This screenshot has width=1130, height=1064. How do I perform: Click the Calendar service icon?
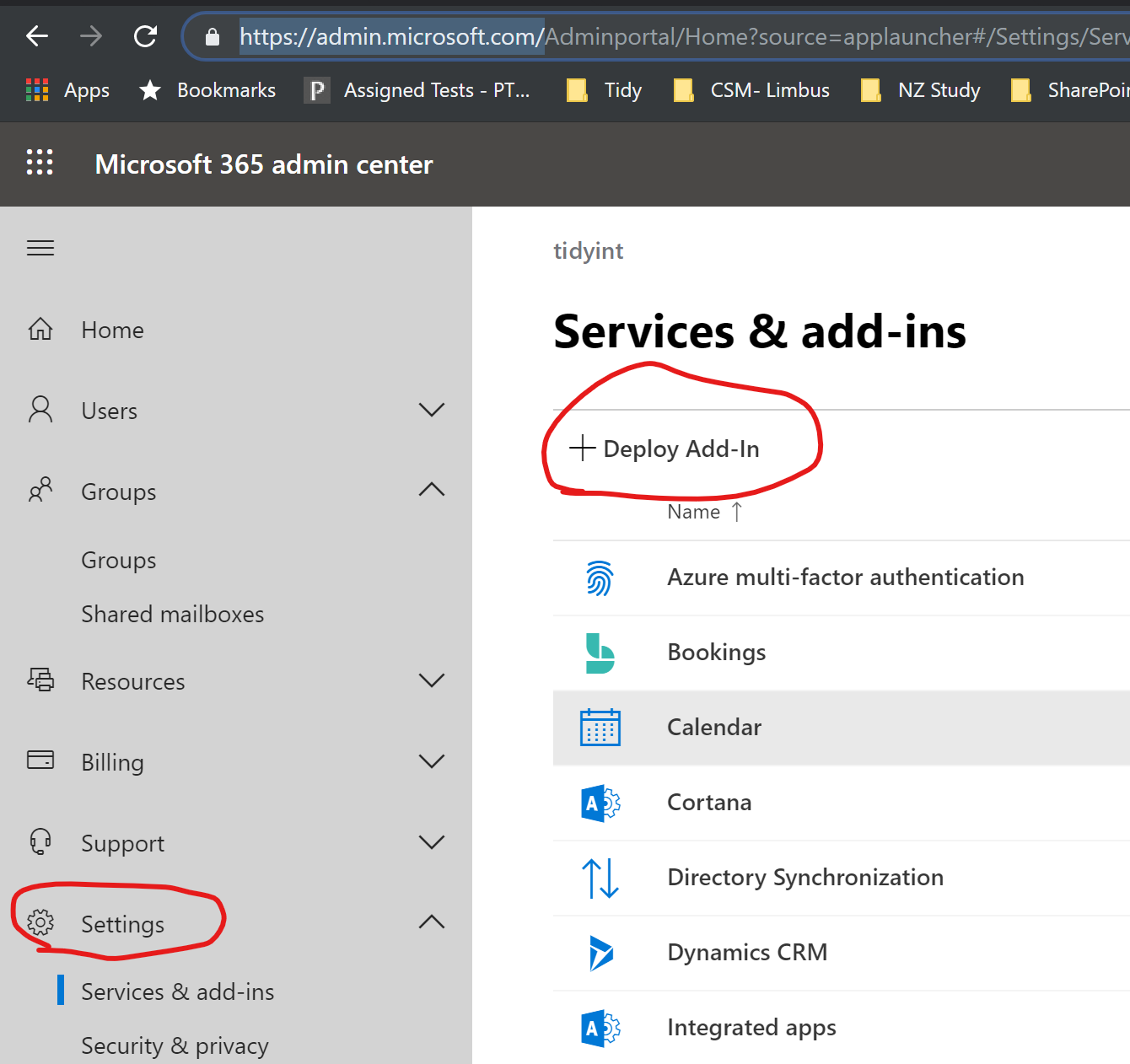click(600, 728)
